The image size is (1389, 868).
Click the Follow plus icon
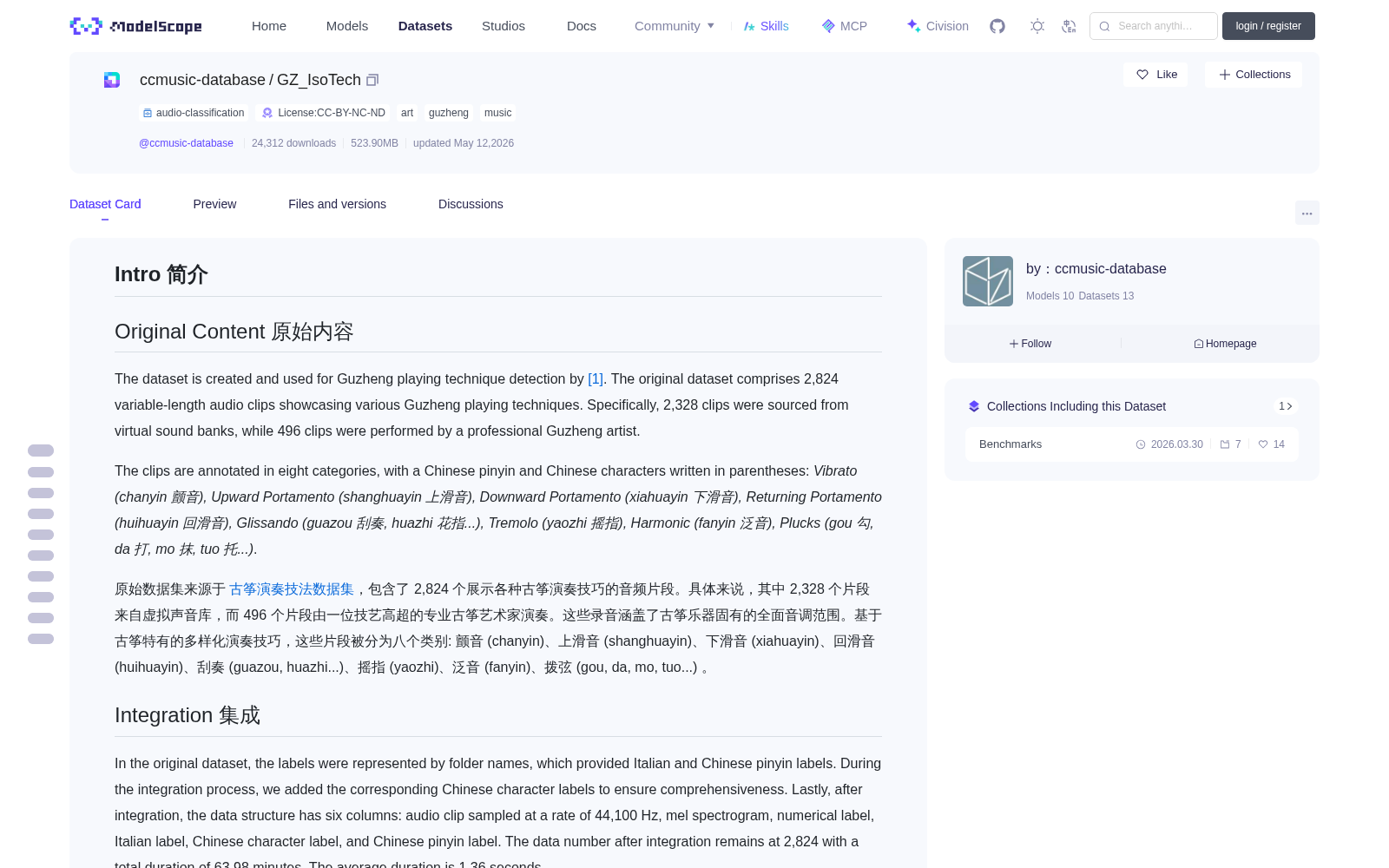point(1014,344)
